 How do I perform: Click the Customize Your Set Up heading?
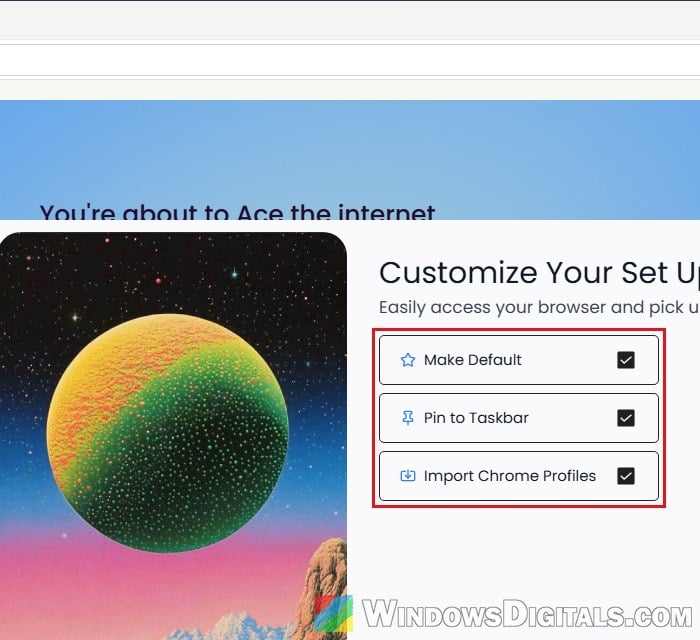point(539,273)
